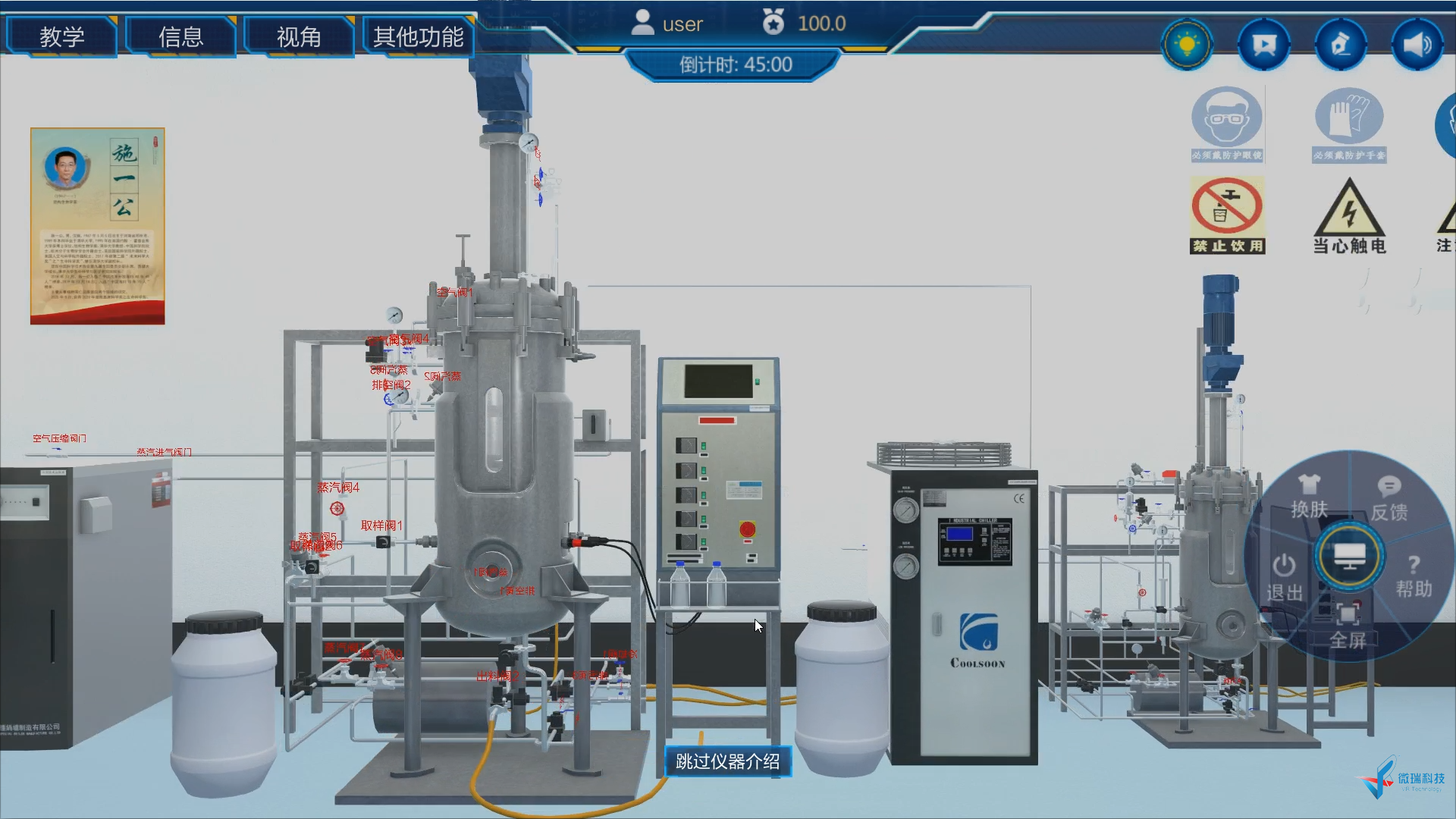Click the monitor icon at radial menu center
The height and width of the screenshot is (819, 1456).
click(x=1349, y=556)
